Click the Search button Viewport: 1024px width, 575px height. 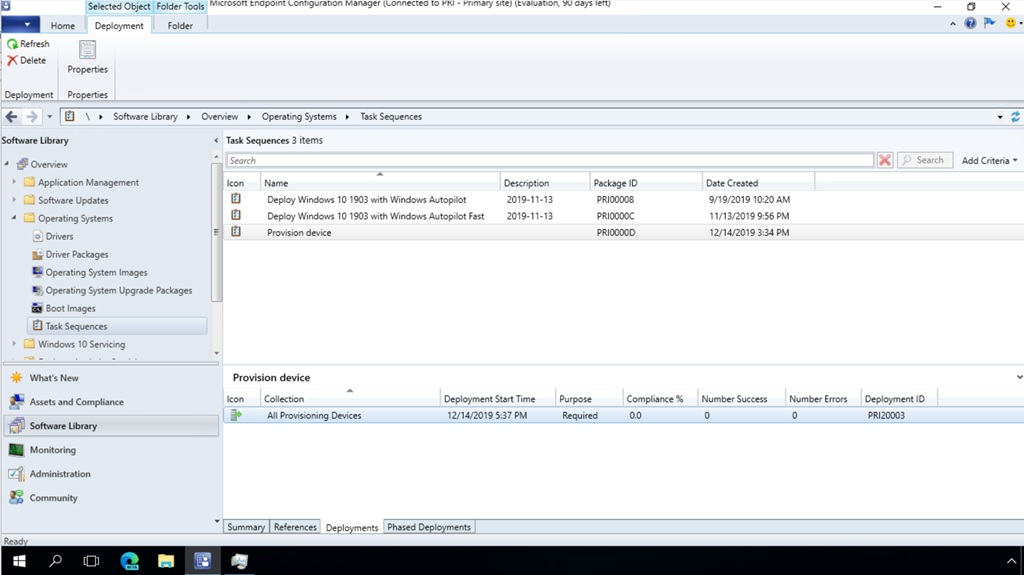pyautogui.click(x=921, y=160)
